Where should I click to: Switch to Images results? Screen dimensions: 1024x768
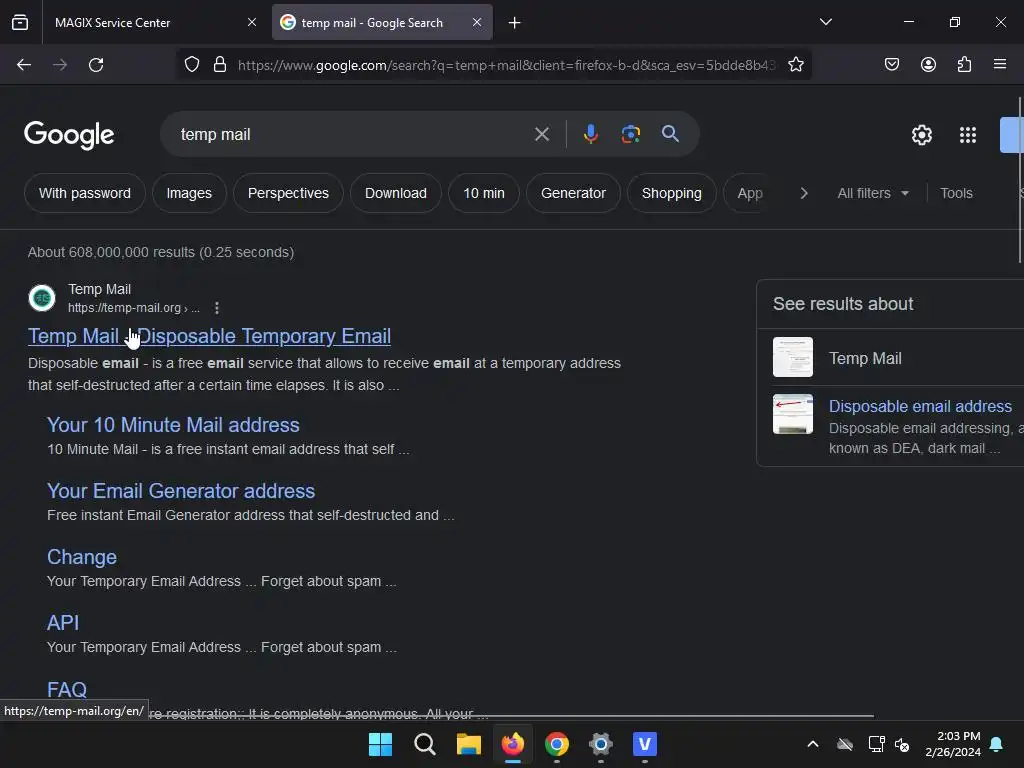pyautogui.click(x=189, y=193)
